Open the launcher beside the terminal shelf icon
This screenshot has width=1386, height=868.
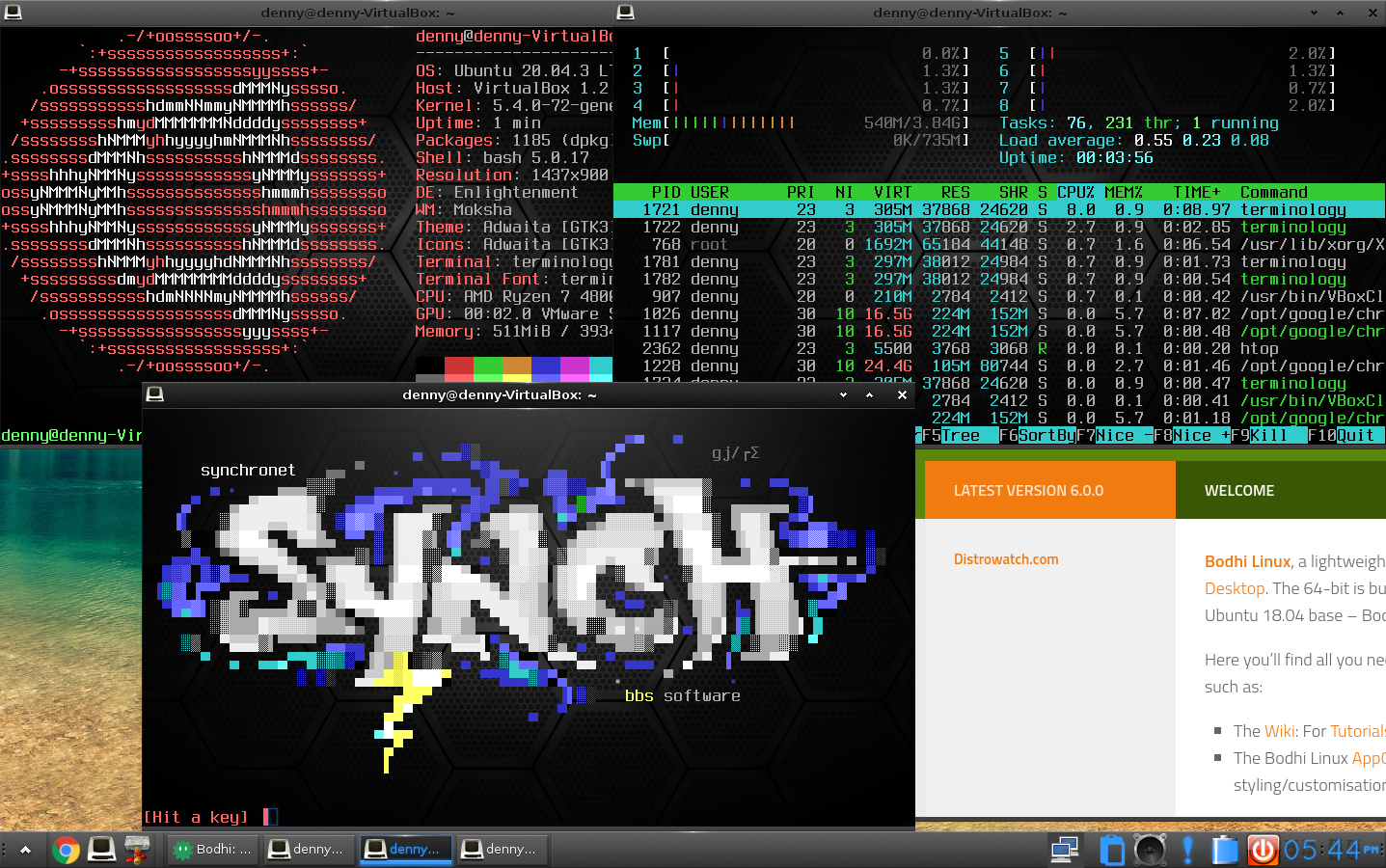coord(137,850)
